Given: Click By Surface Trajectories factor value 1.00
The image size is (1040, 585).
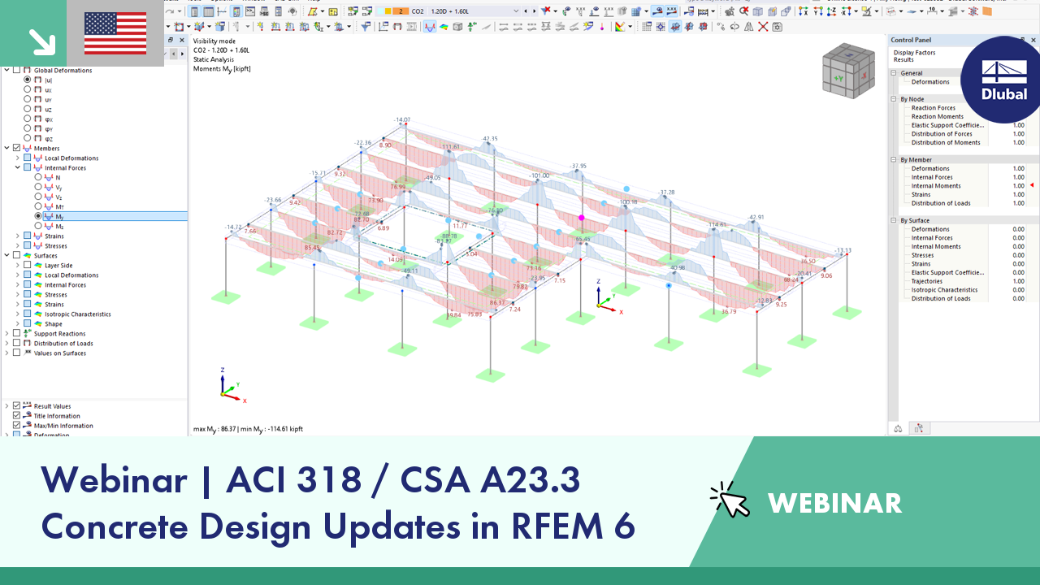Looking at the screenshot, I should coord(1018,281).
